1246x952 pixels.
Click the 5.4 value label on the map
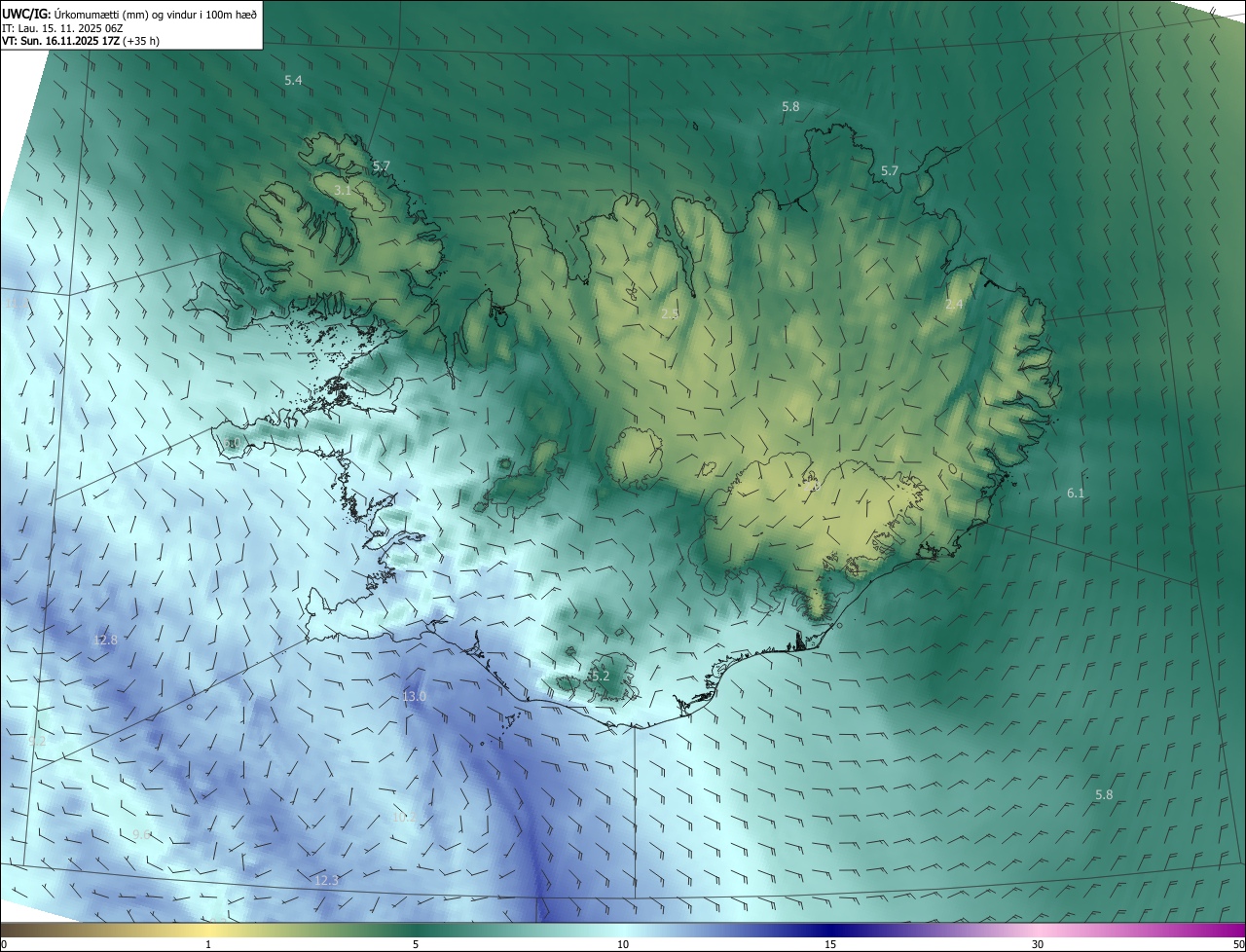(x=293, y=80)
